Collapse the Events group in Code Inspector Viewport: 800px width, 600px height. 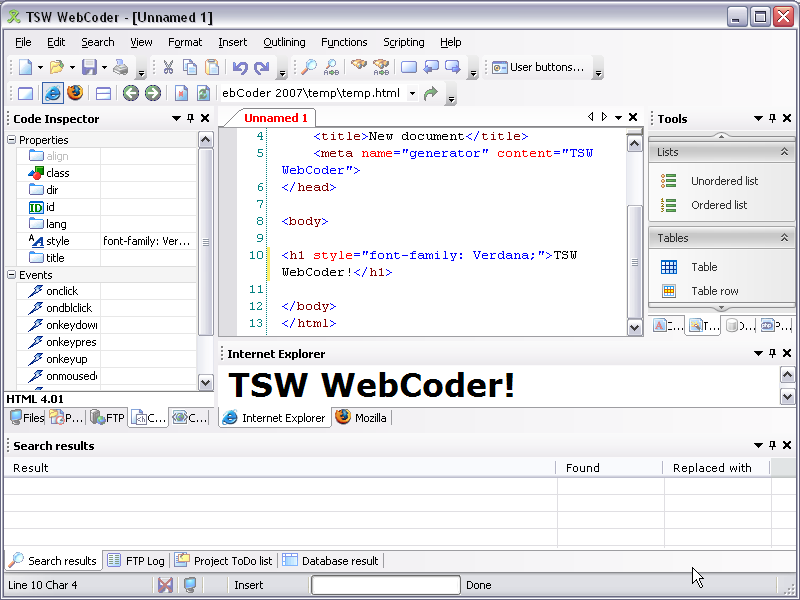(x=11, y=274)
